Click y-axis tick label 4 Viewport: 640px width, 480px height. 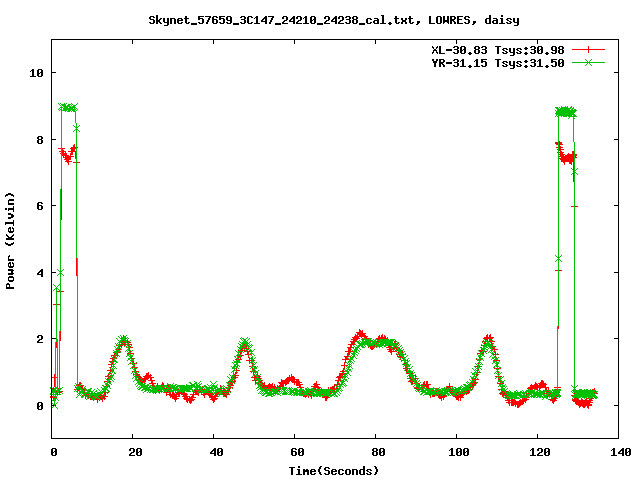[40, 273]
